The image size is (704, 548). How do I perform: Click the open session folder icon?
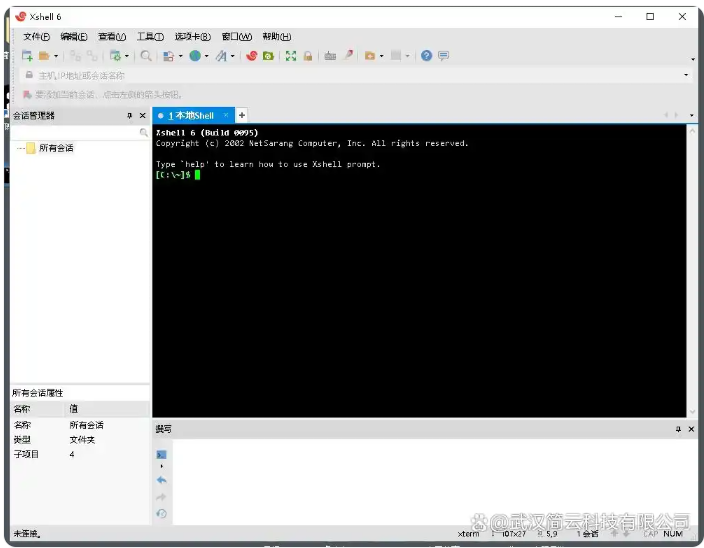coord(44,56)
